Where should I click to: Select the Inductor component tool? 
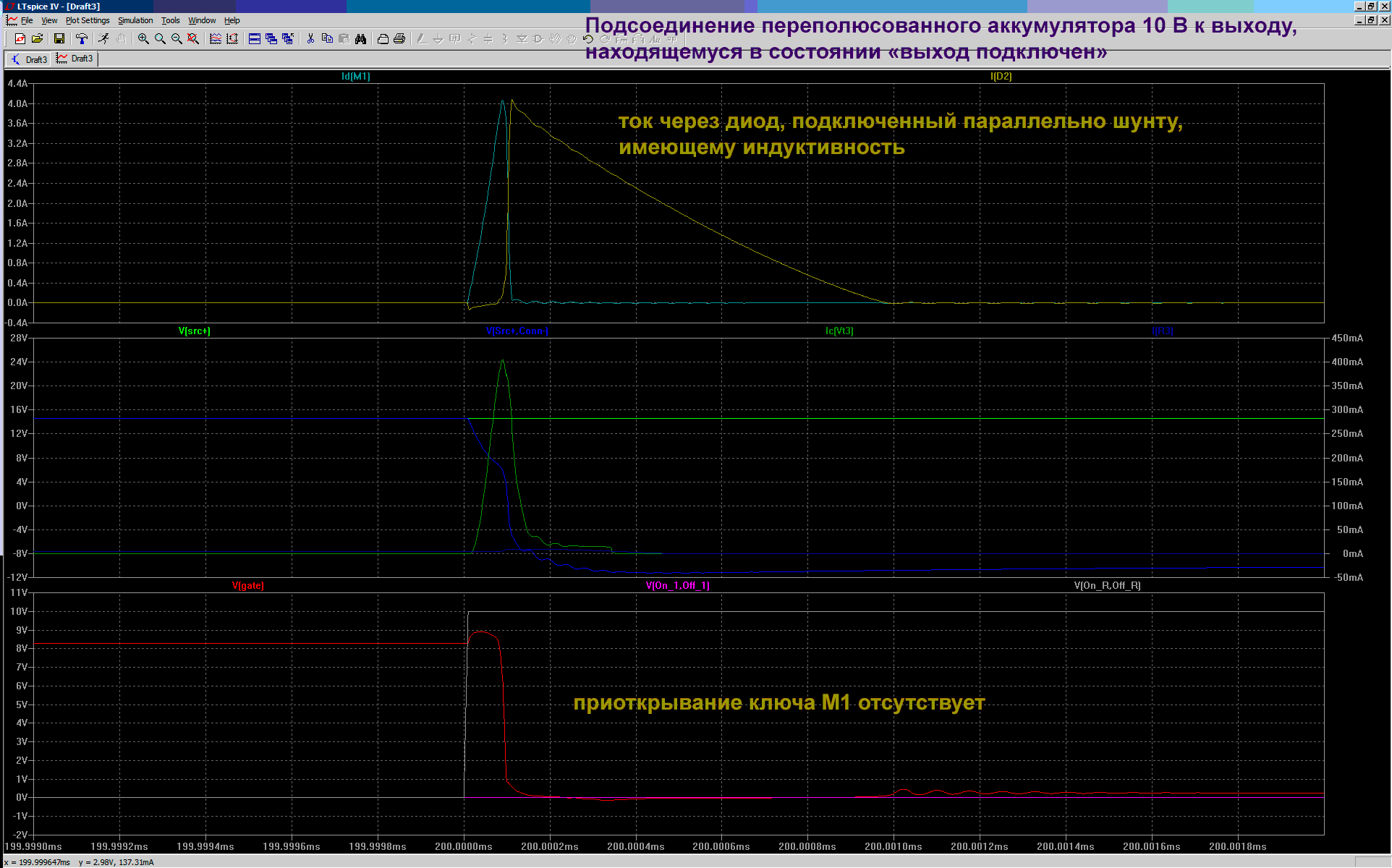pyautogui.click(x=505, y=38)
